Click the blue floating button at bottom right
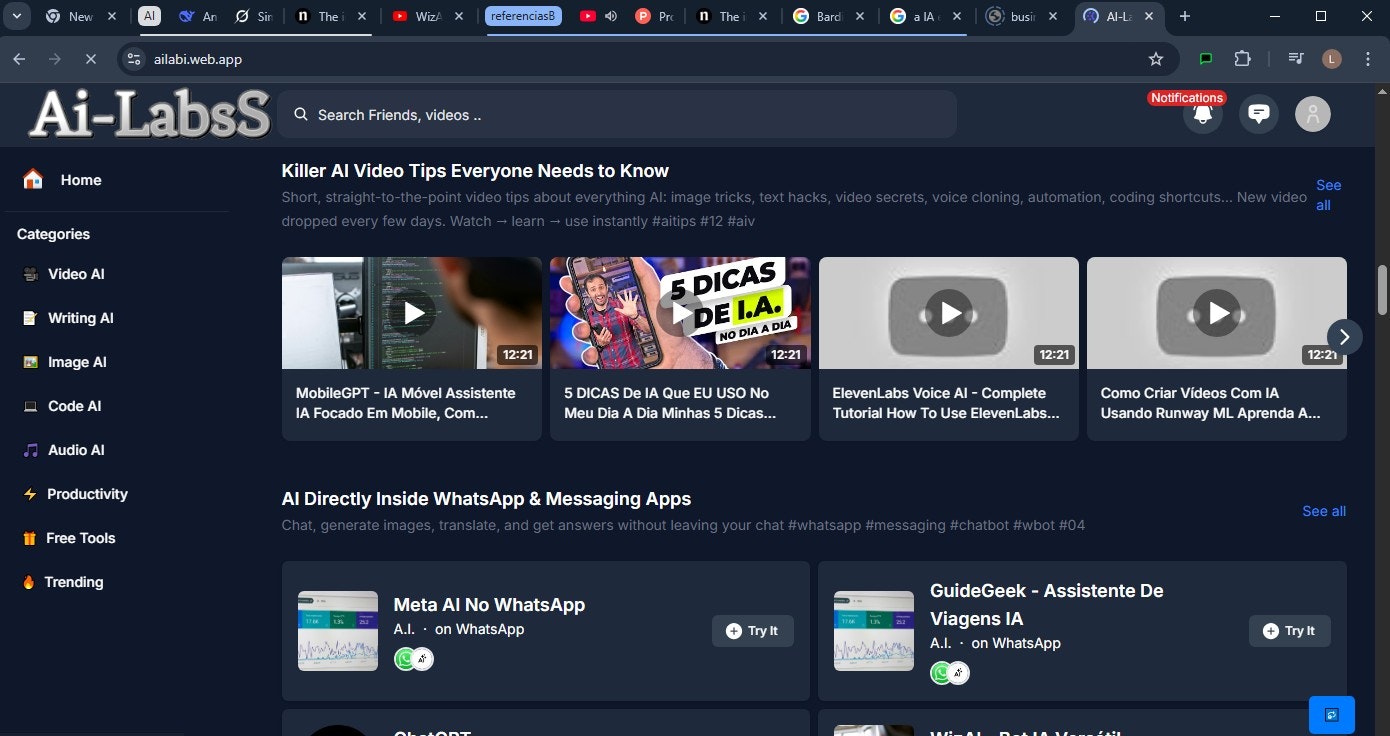Image resolution: width=1390 pixels, height=736 pixels. tap(1331, 715)
